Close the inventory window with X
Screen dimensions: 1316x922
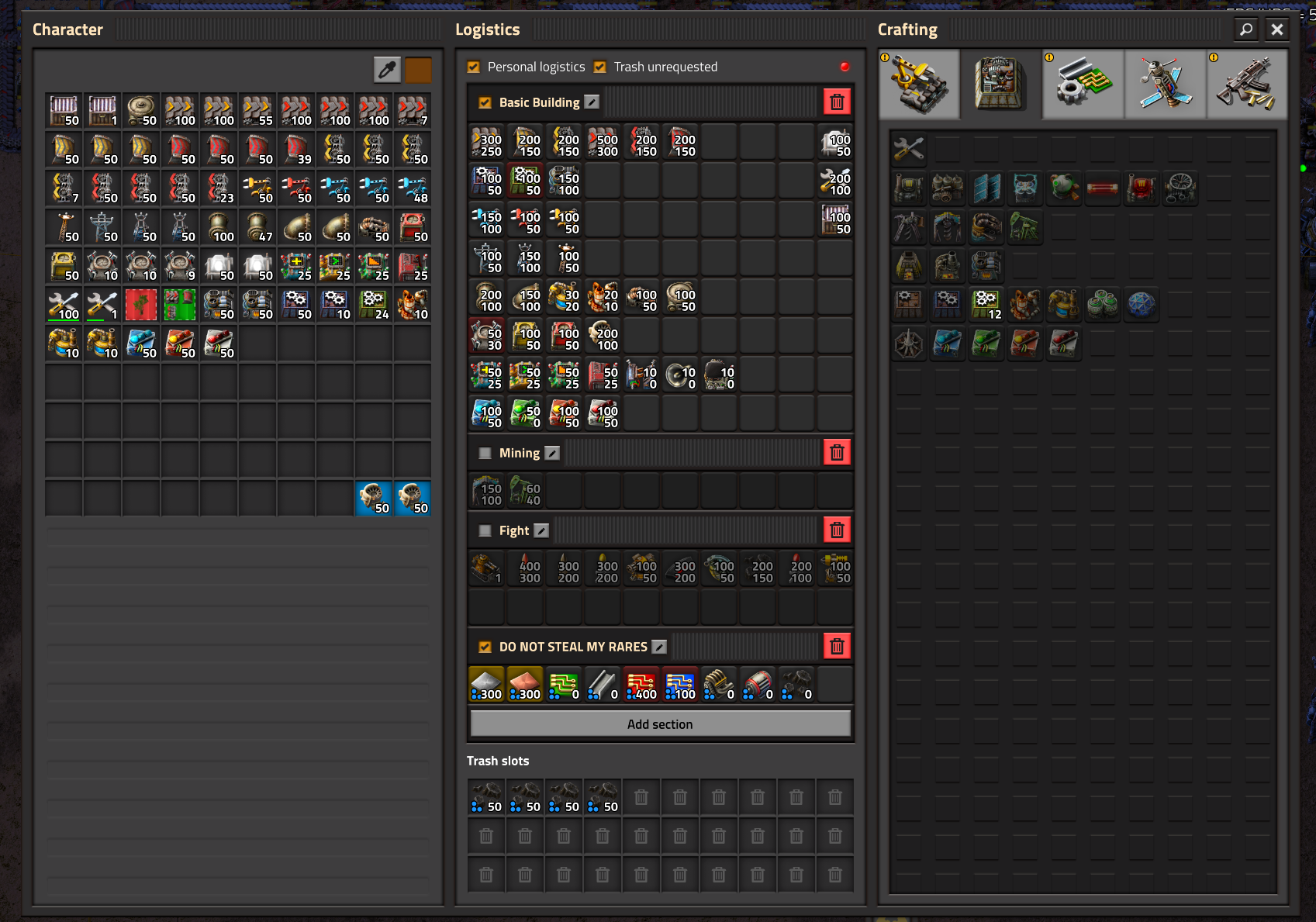(1277, 29)
